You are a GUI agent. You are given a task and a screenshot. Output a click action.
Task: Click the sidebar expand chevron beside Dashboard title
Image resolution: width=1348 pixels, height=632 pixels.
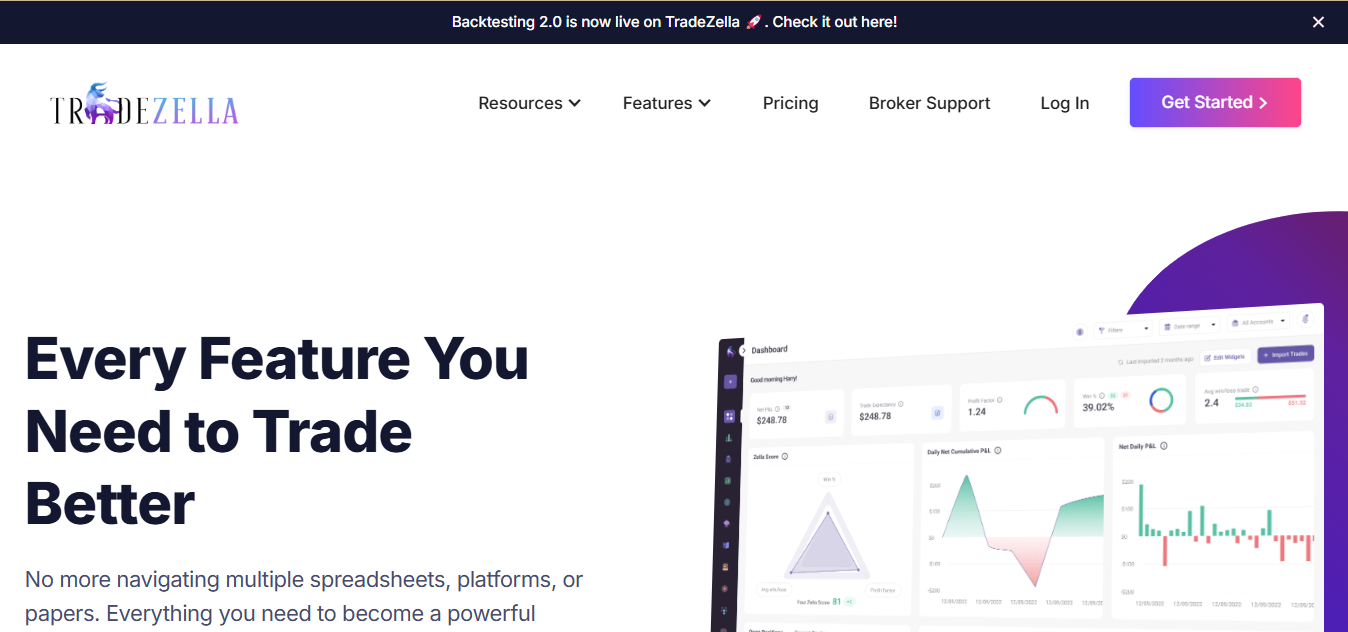tap(743, 350)
